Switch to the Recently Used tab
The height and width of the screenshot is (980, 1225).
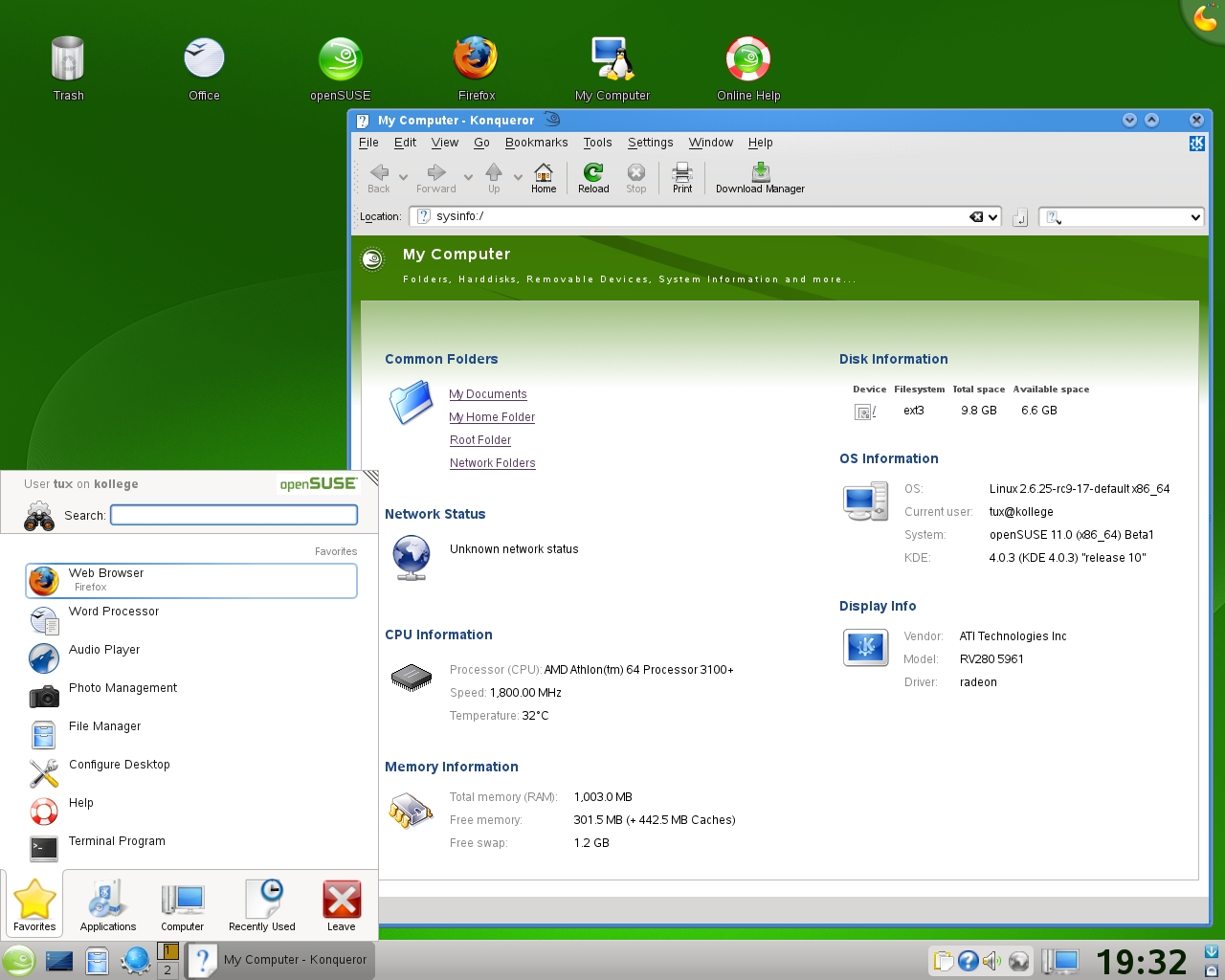click(x=262, y=904)
